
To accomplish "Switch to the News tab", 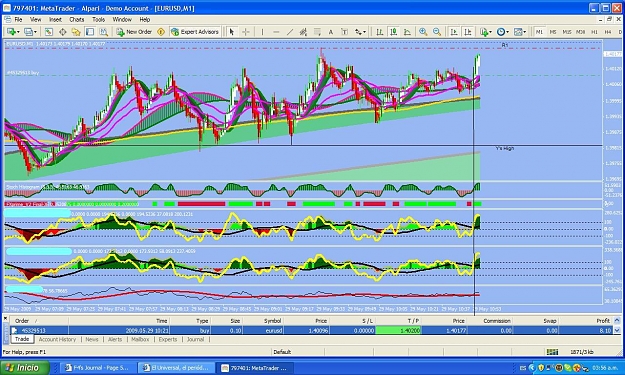I will 92,340.
